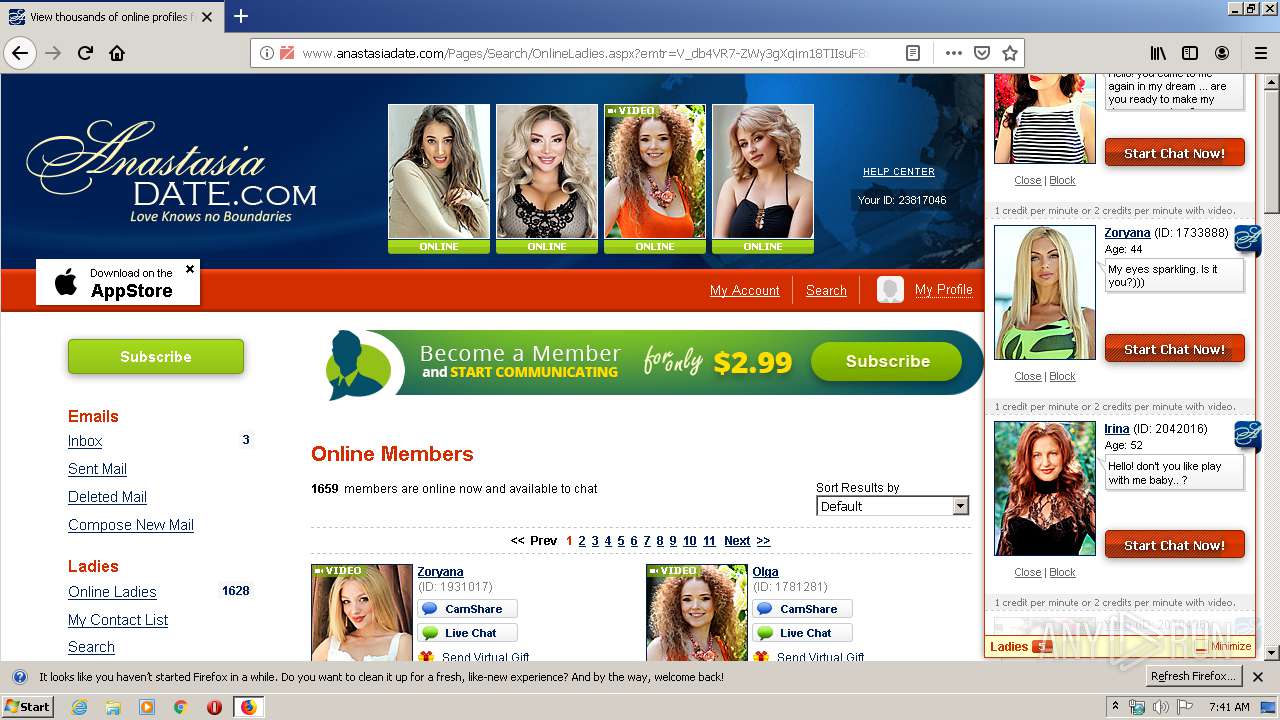Go to results page 11
This screenshot has width=1280, height=720.
tap(709, 541)
